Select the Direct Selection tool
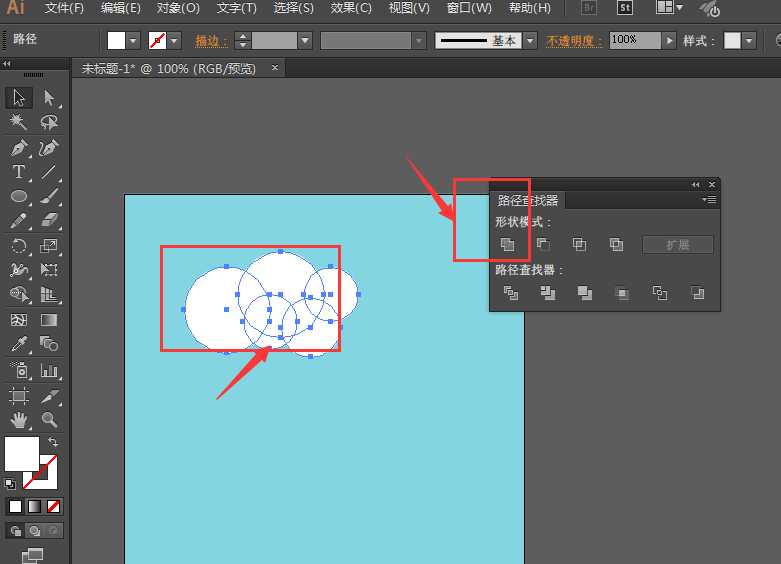 49,98
